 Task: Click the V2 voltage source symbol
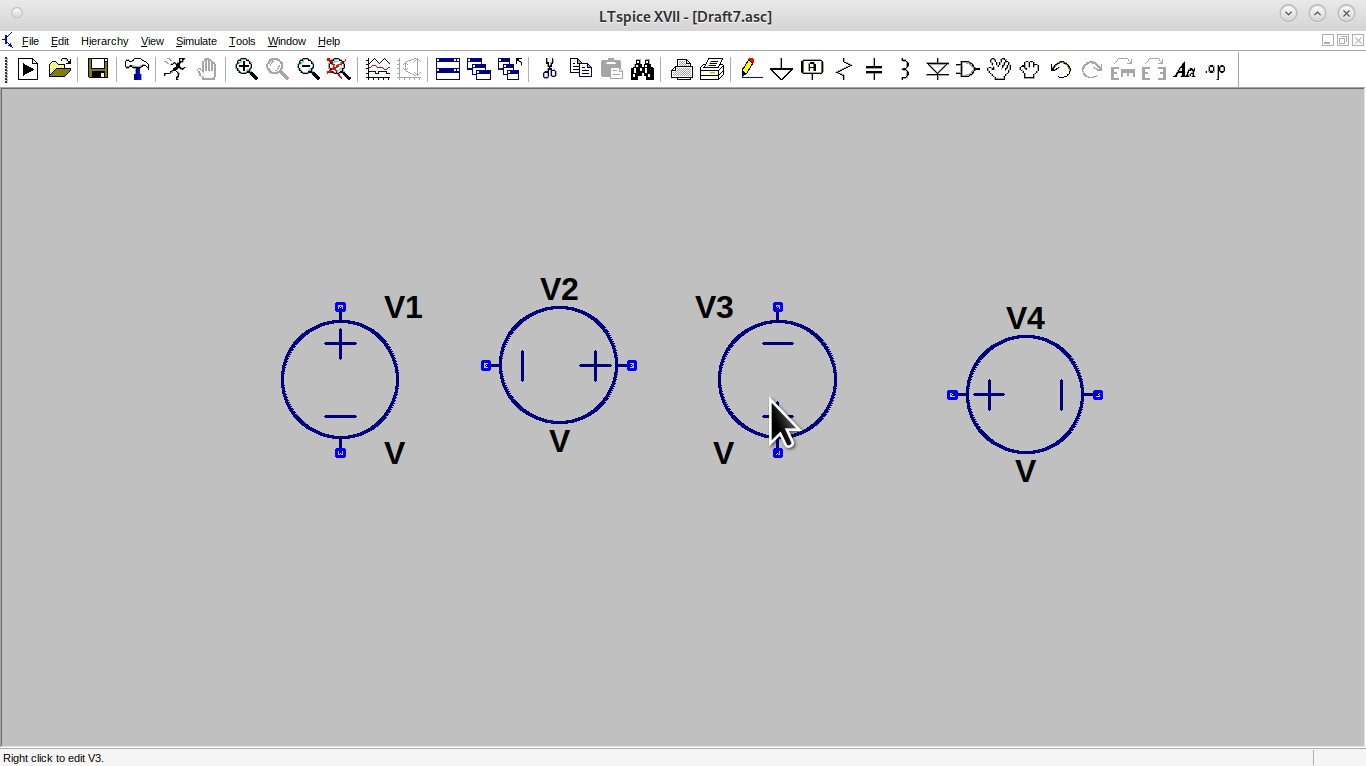pos(558,365)
